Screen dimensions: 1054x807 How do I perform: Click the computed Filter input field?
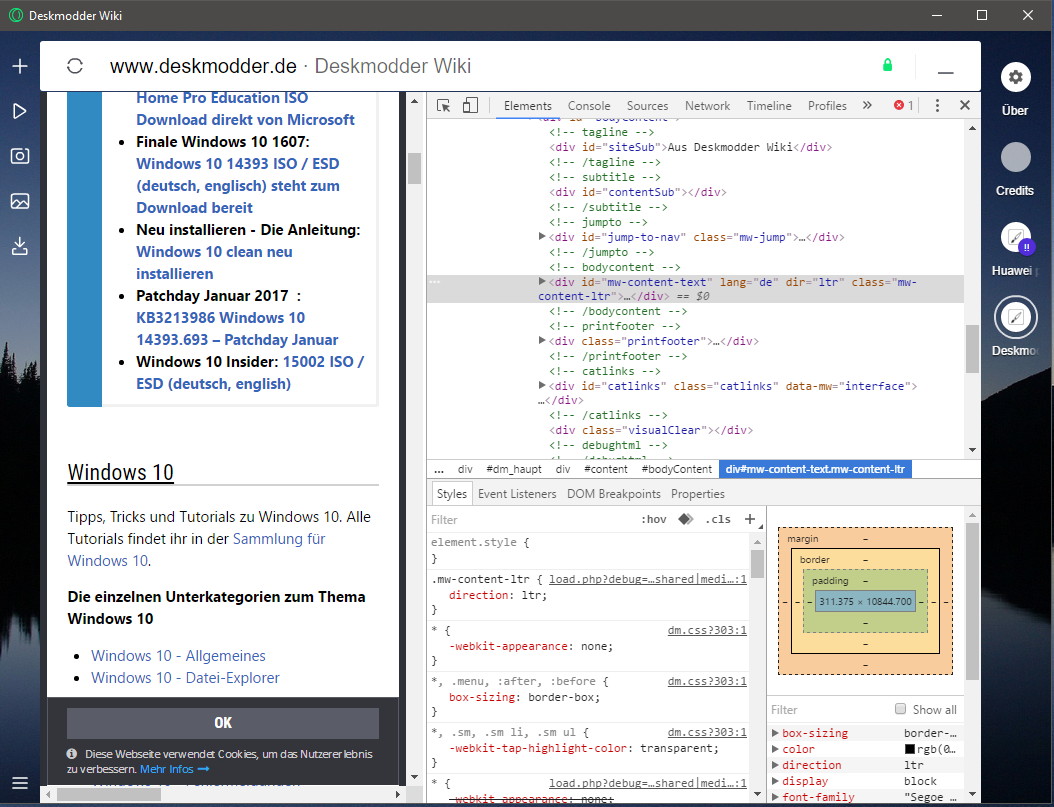pyautogui.click(x=830, y=710)
